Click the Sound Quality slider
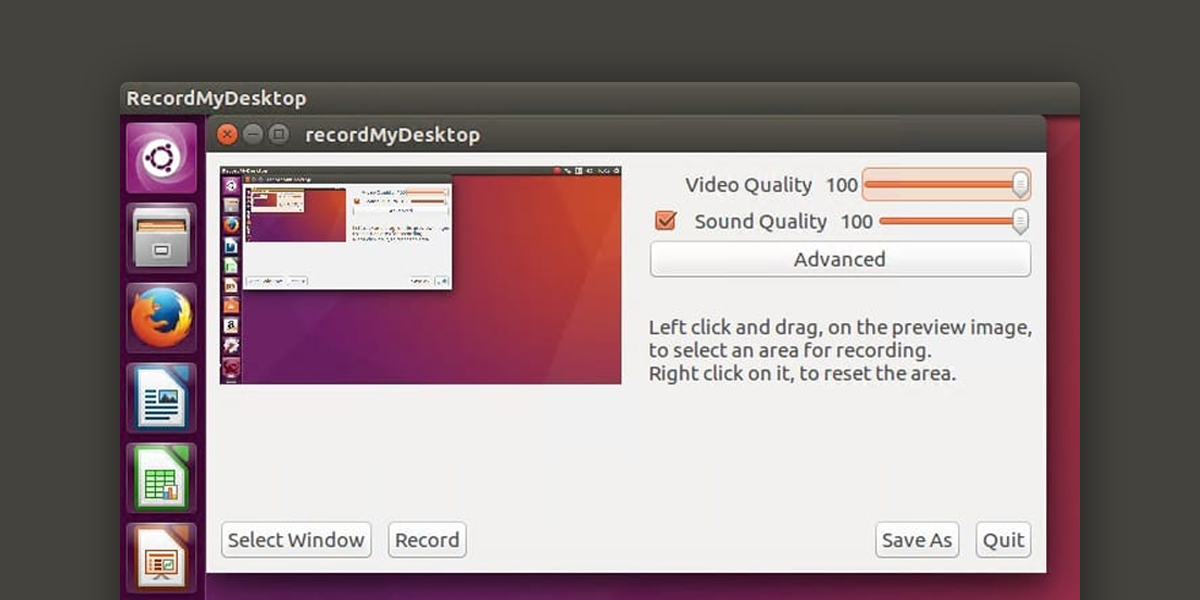 tap(954, 221)
